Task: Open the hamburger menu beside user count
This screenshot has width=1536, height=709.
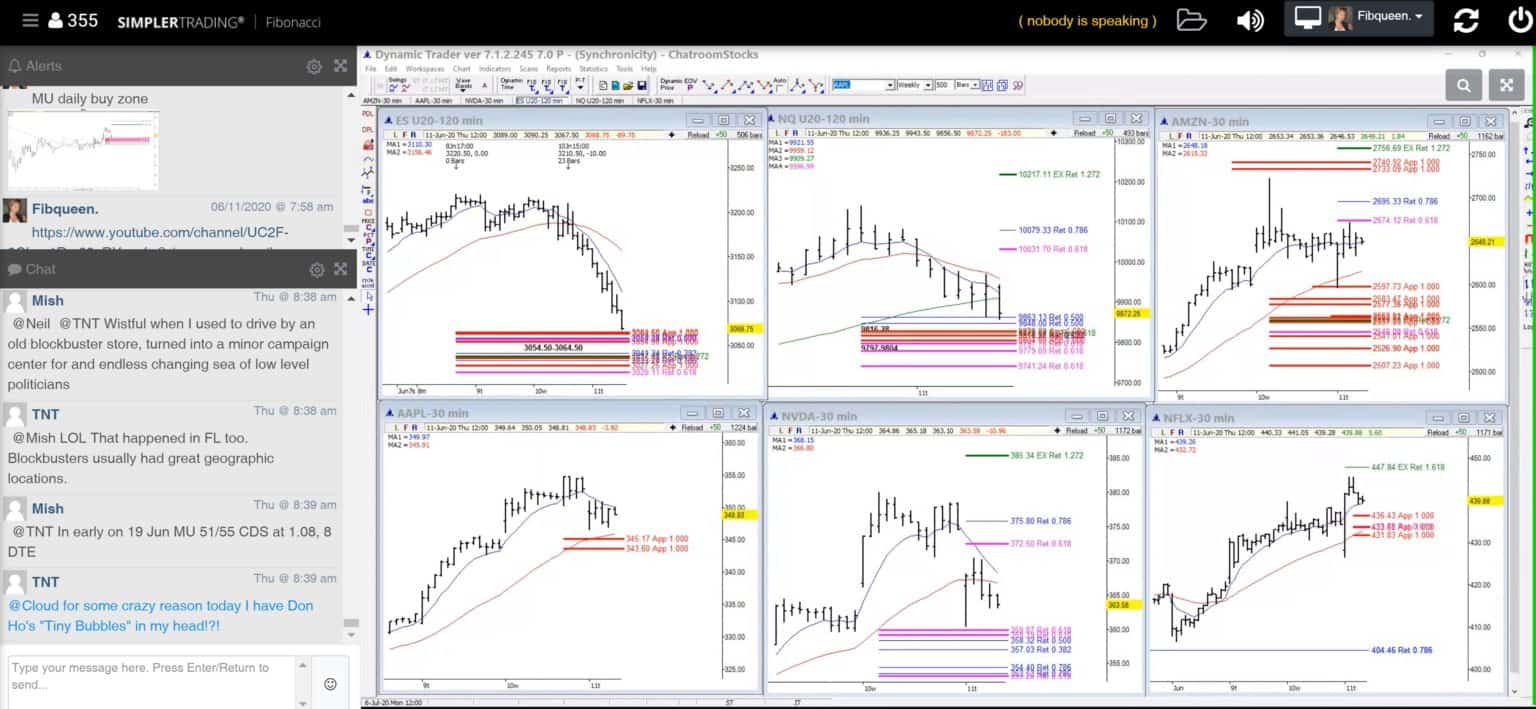Action: (30, 20)
